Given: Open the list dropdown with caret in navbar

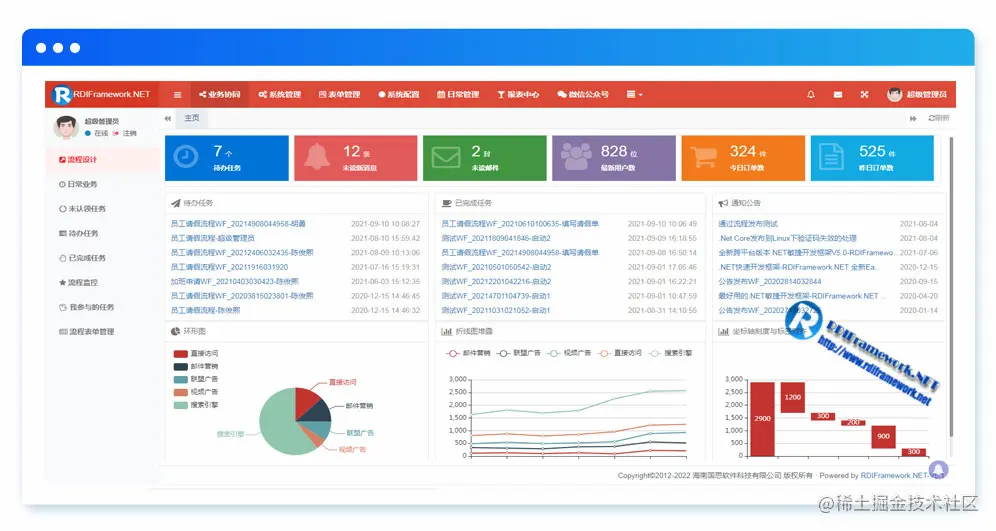Looking at the screenshot, I should pos(635,95).
